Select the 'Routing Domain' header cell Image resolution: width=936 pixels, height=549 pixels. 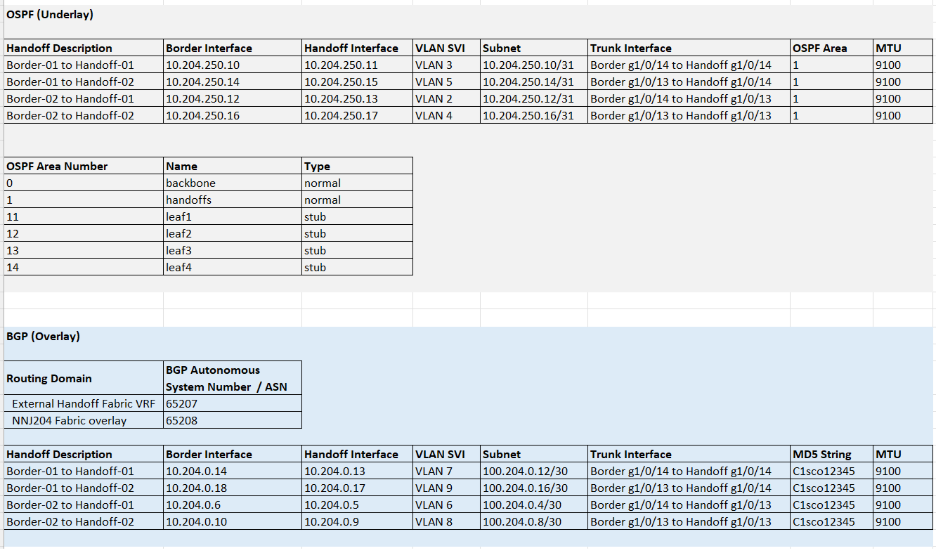[84, 378]
